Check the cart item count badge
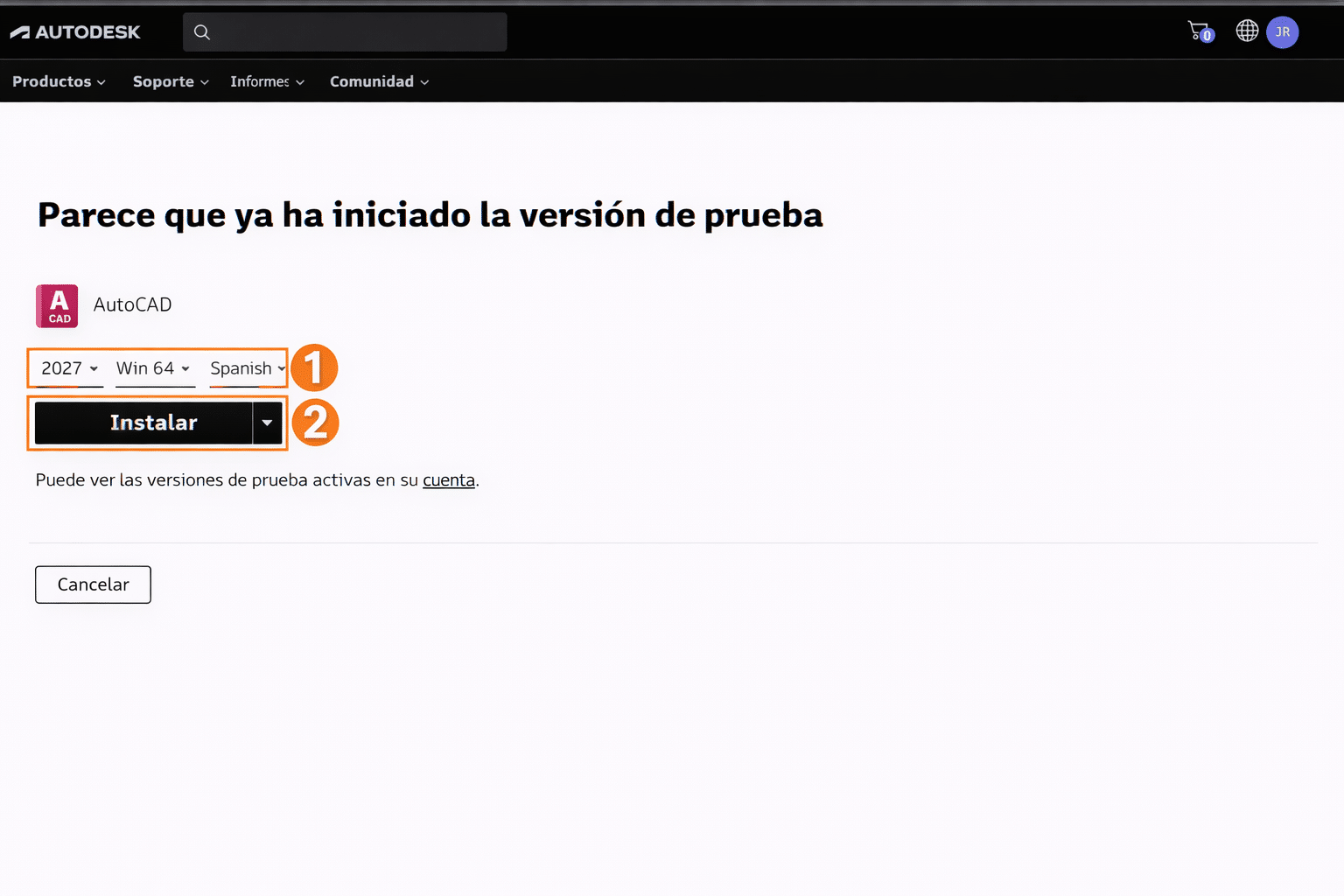Viewport: 1344px width, 896px height. (1207, 36)
